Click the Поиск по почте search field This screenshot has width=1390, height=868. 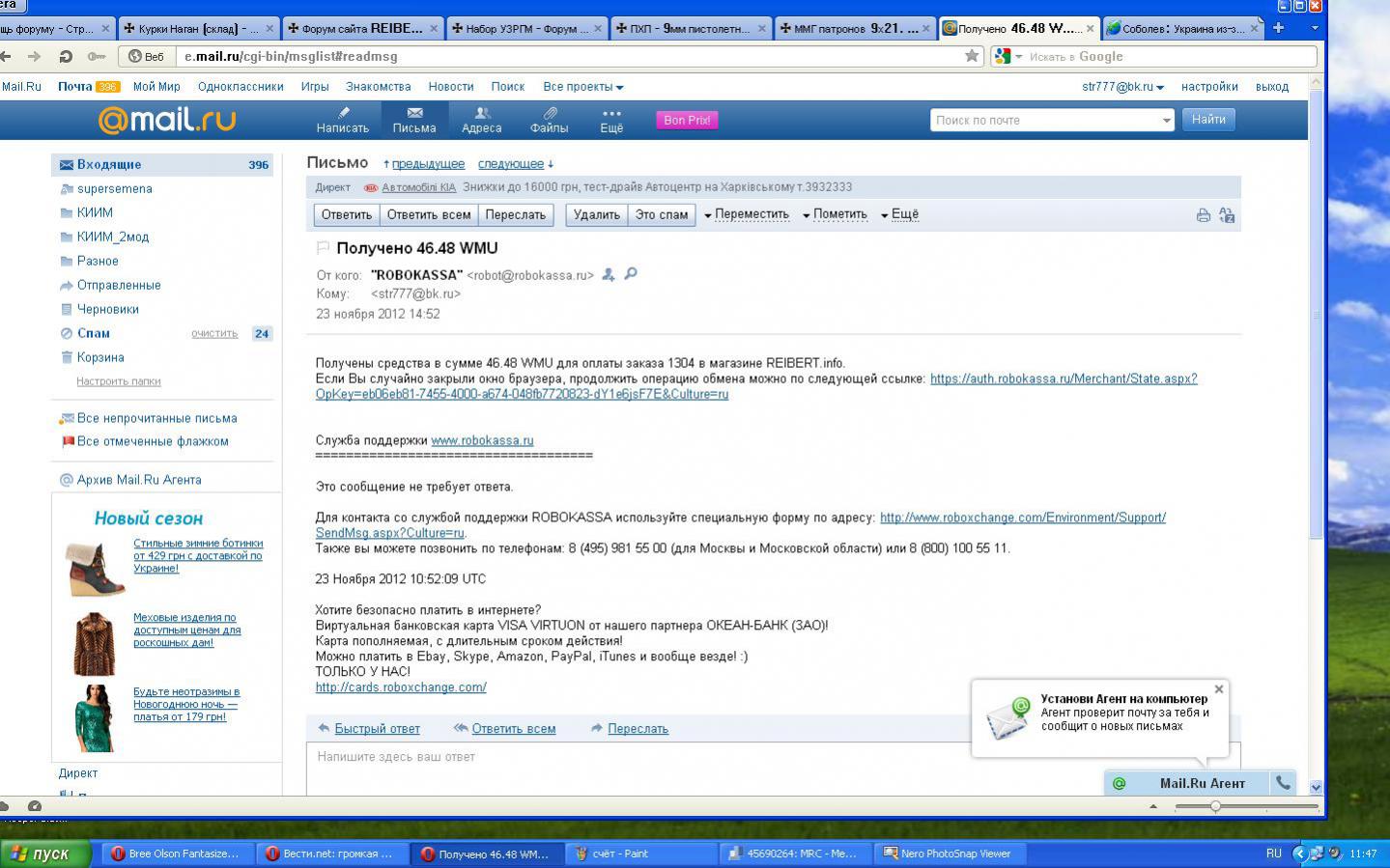coord(1045,121)
